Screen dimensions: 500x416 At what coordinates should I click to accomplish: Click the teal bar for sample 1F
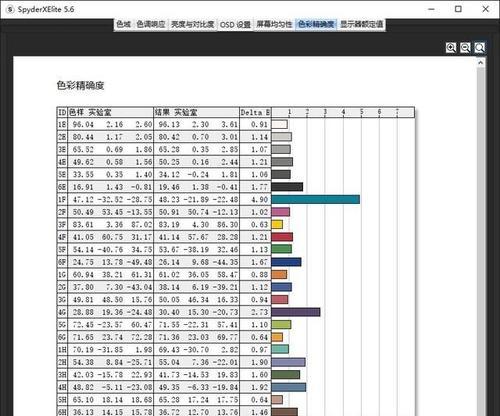click(316, 199)
